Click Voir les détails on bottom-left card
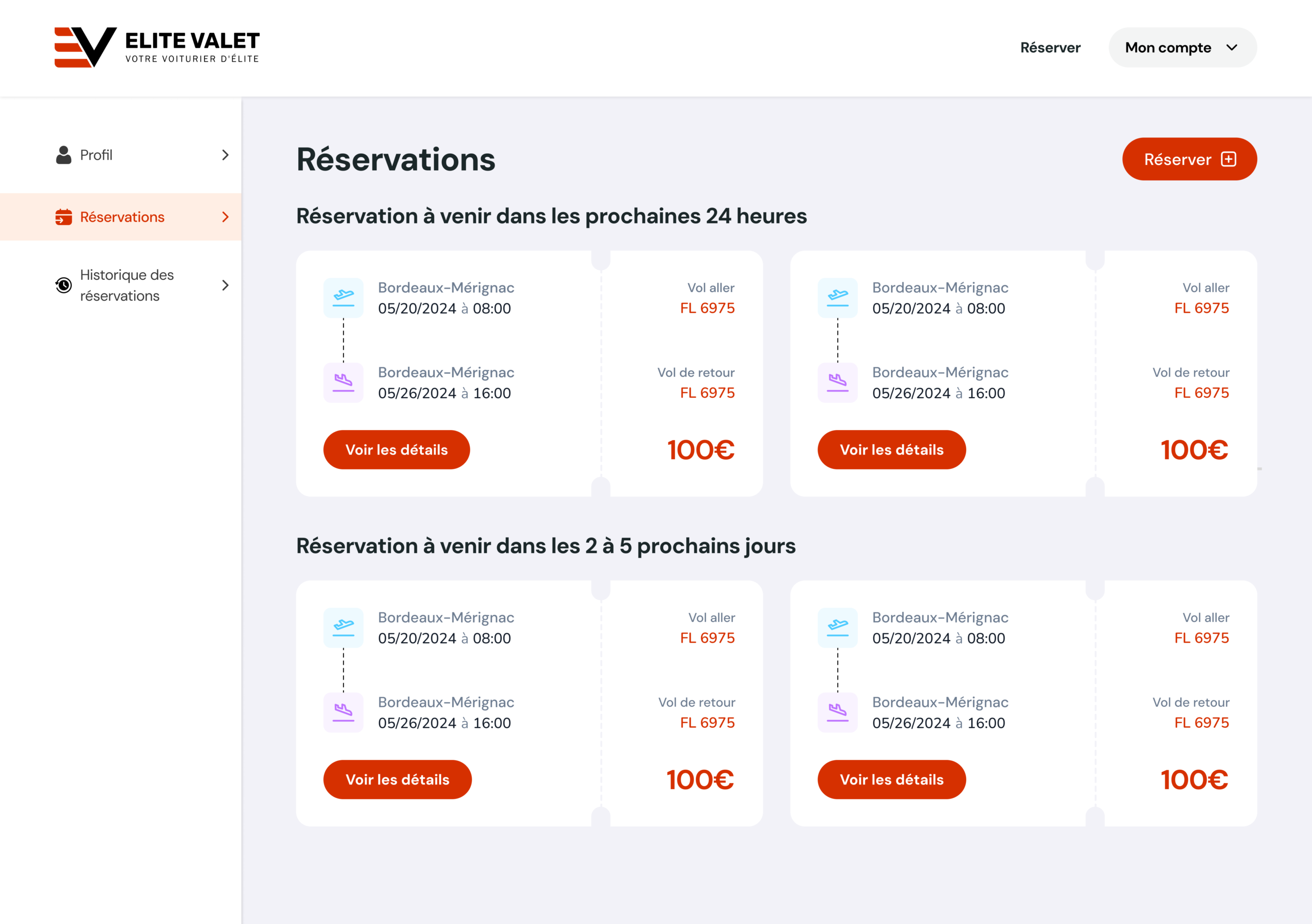 [x=397, y=779]
